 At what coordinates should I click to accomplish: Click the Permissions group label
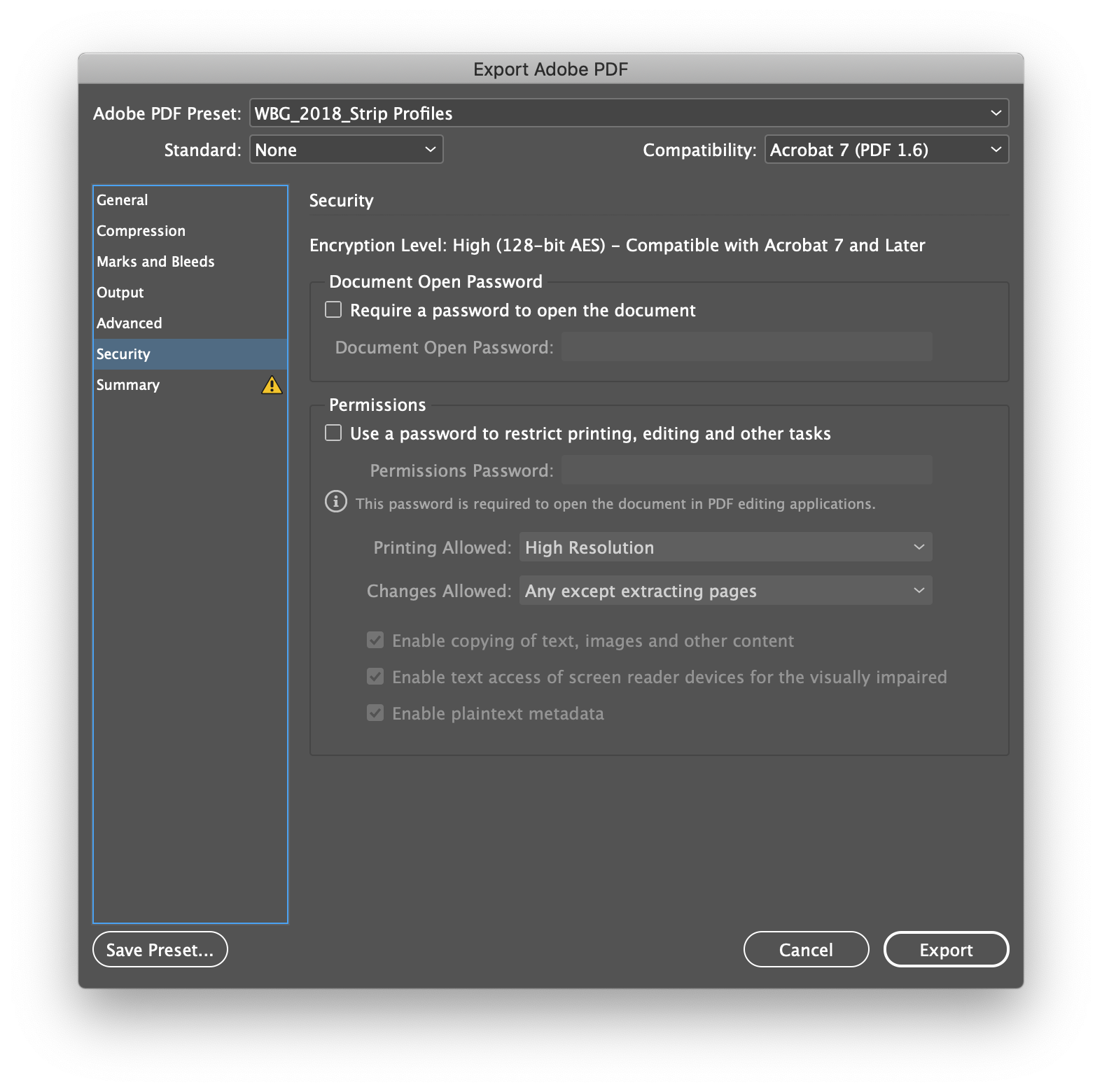[x=377, y=405]
